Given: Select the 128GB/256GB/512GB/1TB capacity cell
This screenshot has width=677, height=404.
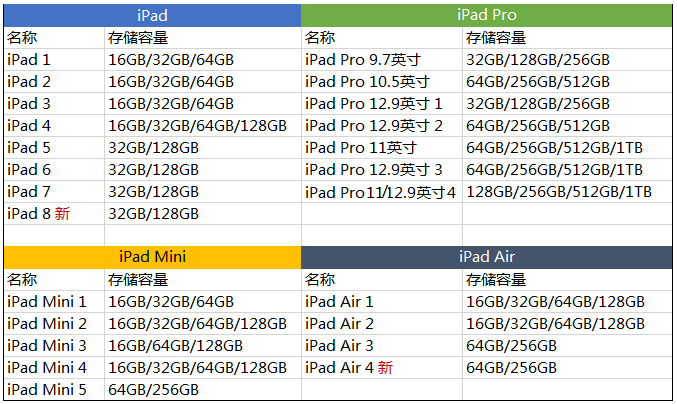Looking at the screenshot, I should [567, 192].
